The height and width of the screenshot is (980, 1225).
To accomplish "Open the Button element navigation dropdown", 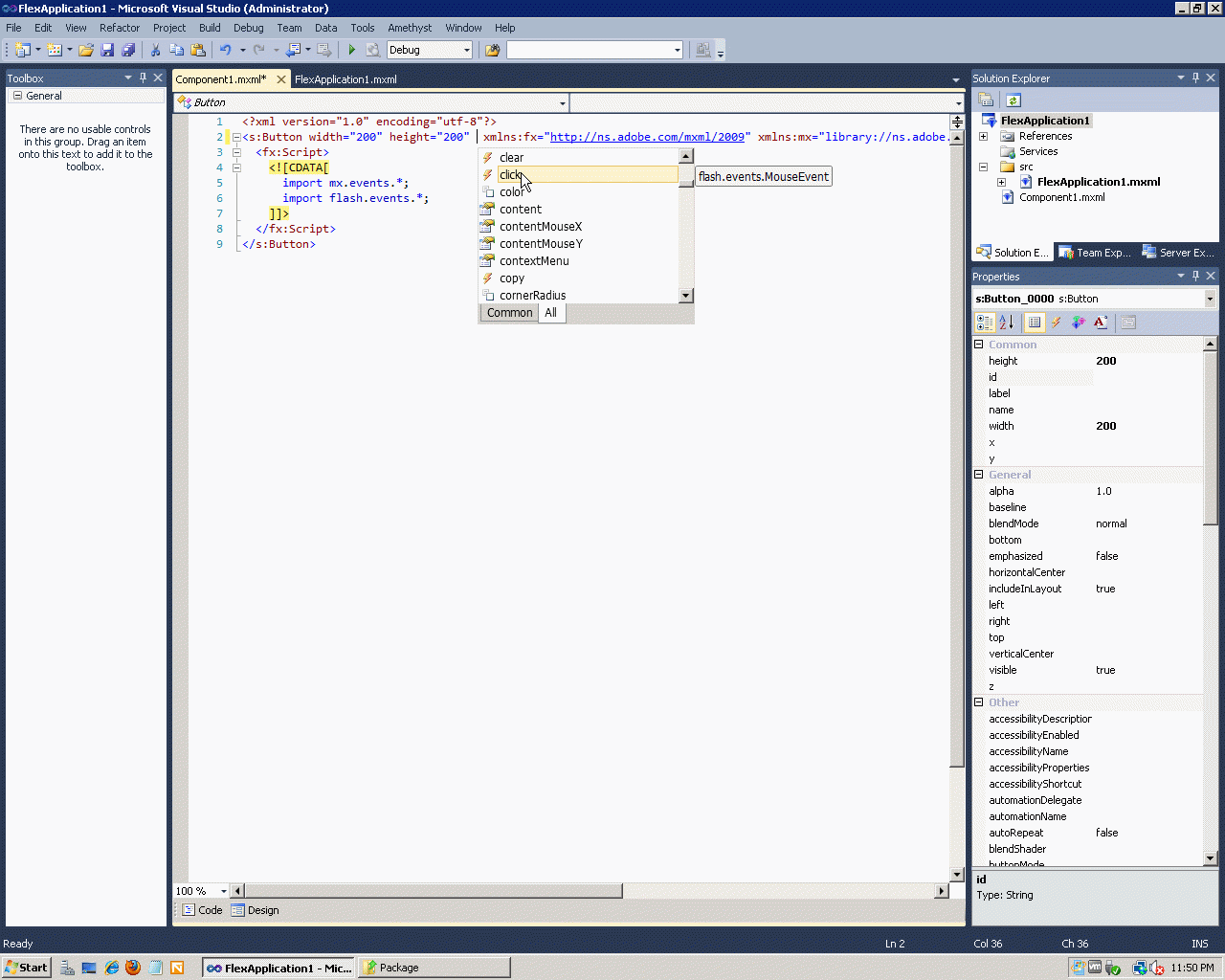I will tap(563, 102).
